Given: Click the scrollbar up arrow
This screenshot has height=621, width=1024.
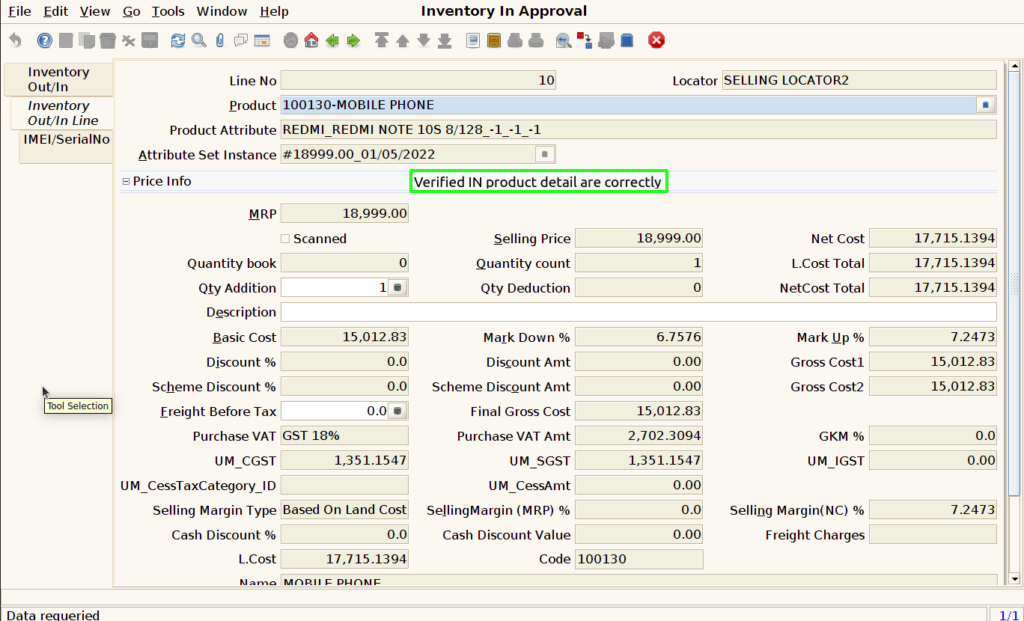Looking at the screenshot, I should 1014,66.
